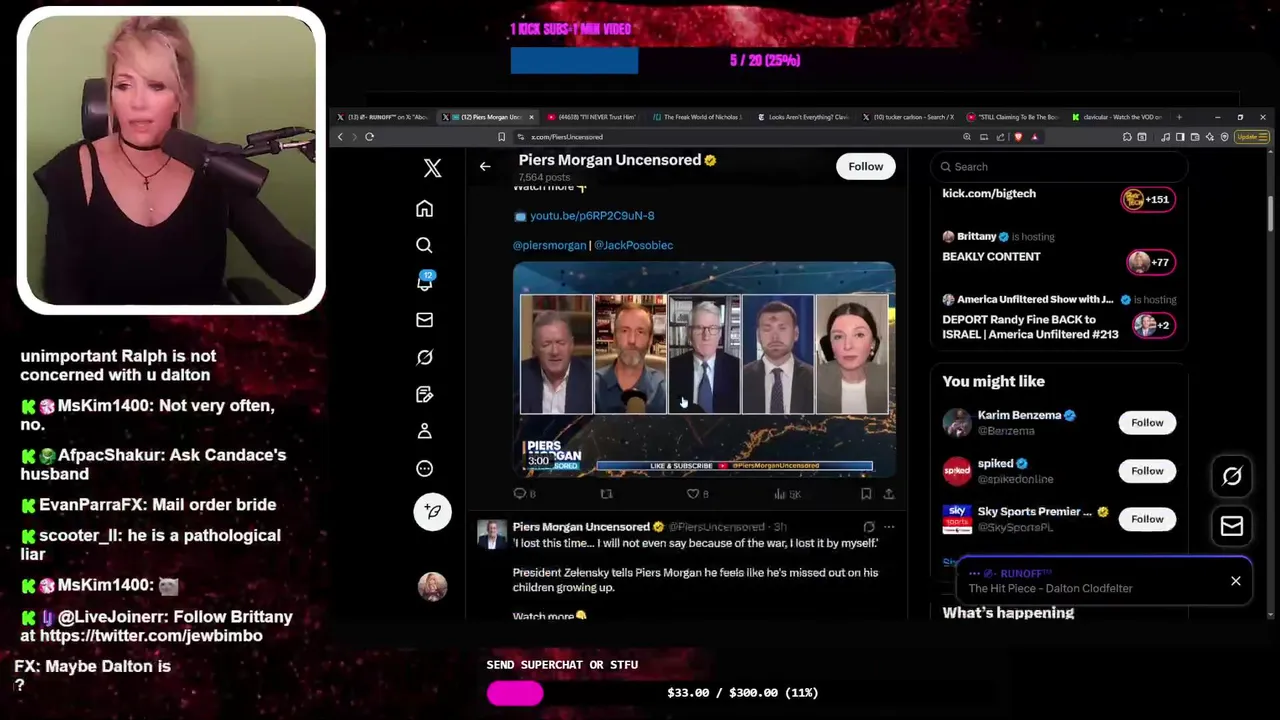This screenshot has width=1280, height=720.
Task: Switch to 'STILL Claiming To Be The Boss' tab
Action: point(1013,117)
